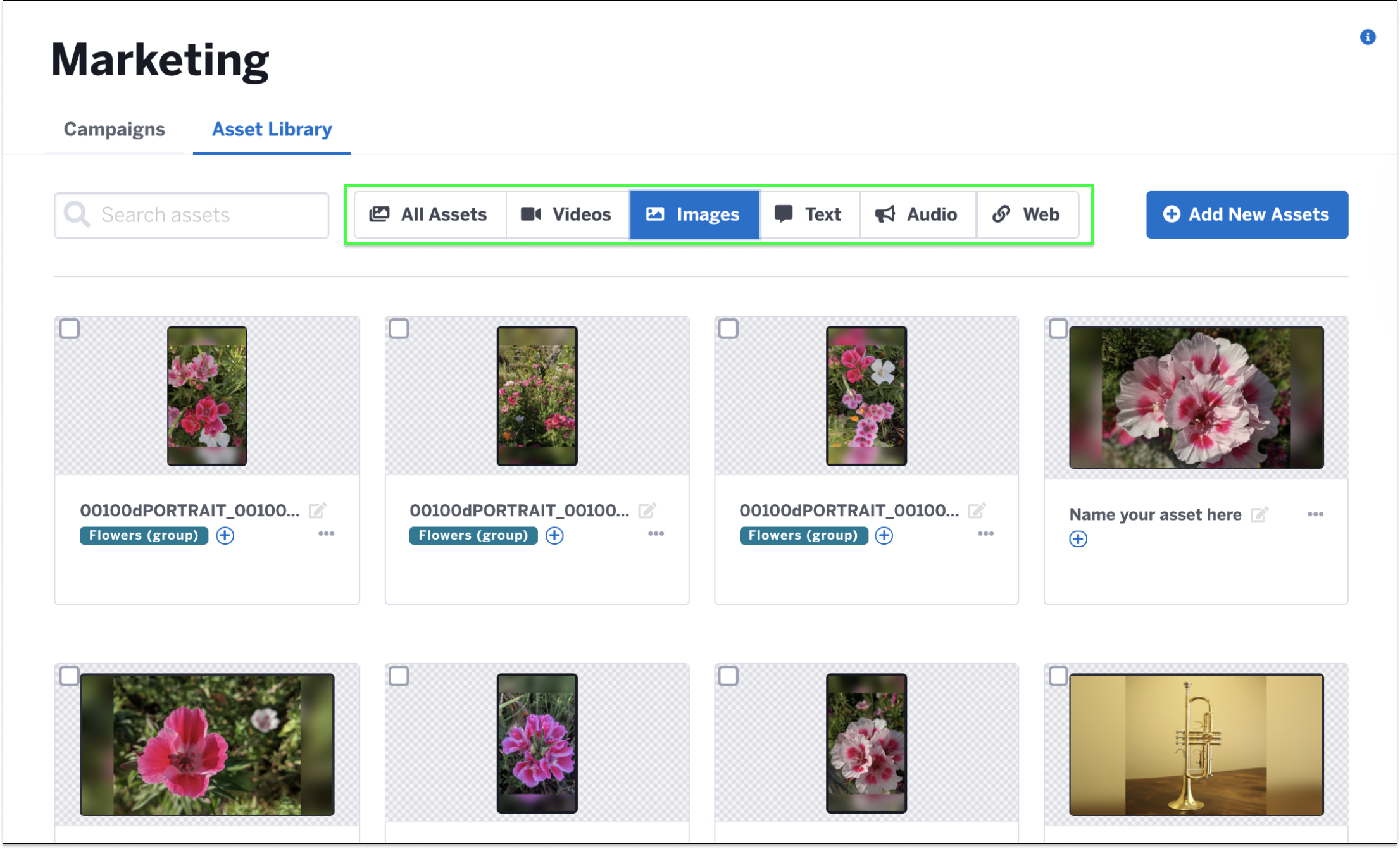This screenshot has width=1400, height=849.
Task: Add tag to Name your asset here card
Action: pyautogui.click(x=1078, y=539)
